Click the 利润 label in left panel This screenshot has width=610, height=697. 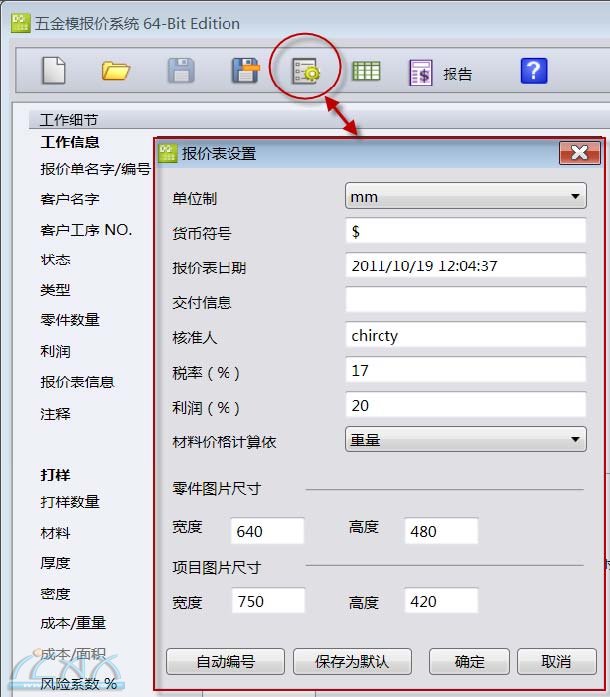click(x=55, y=351)
